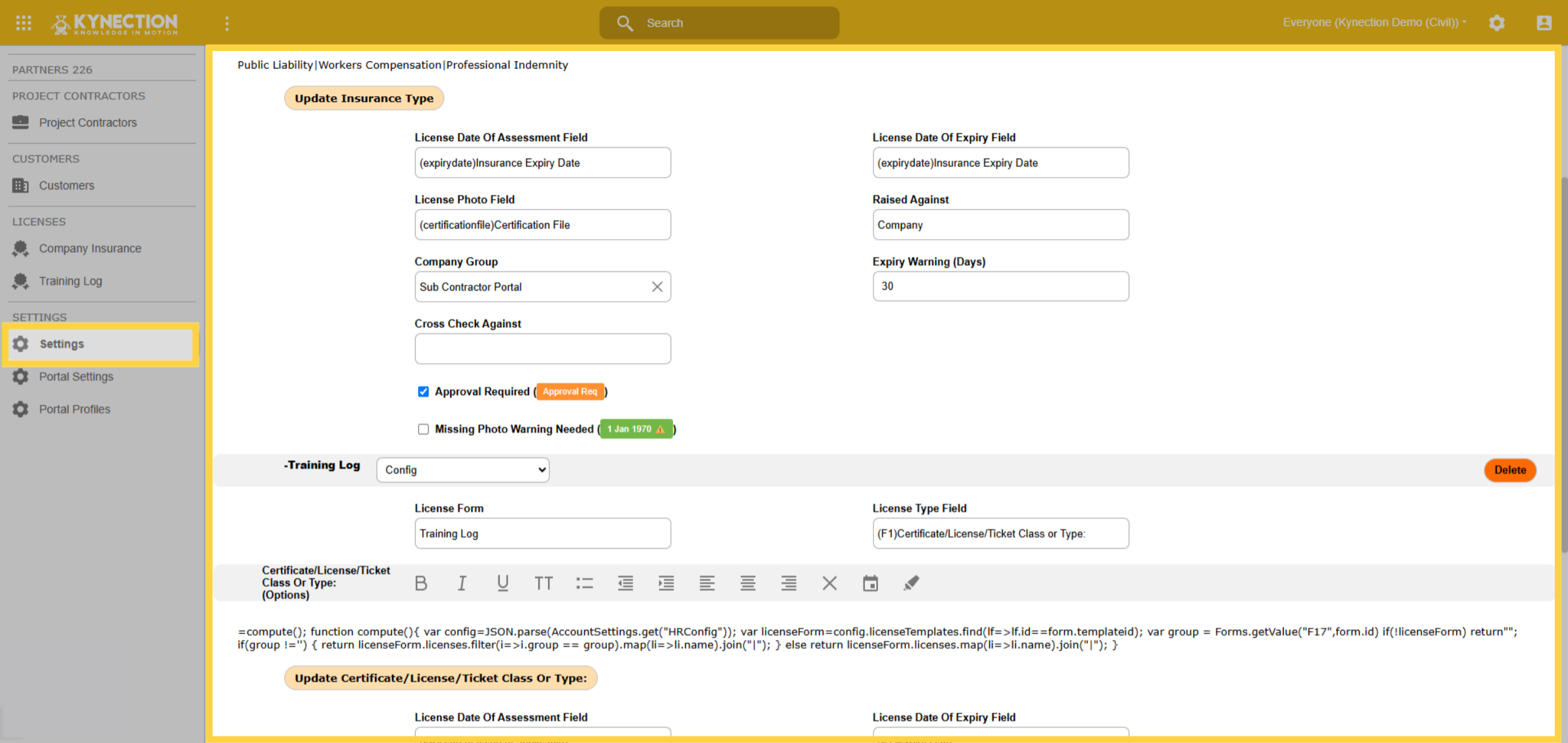Go to Portal Settings in sidebar

76,377
